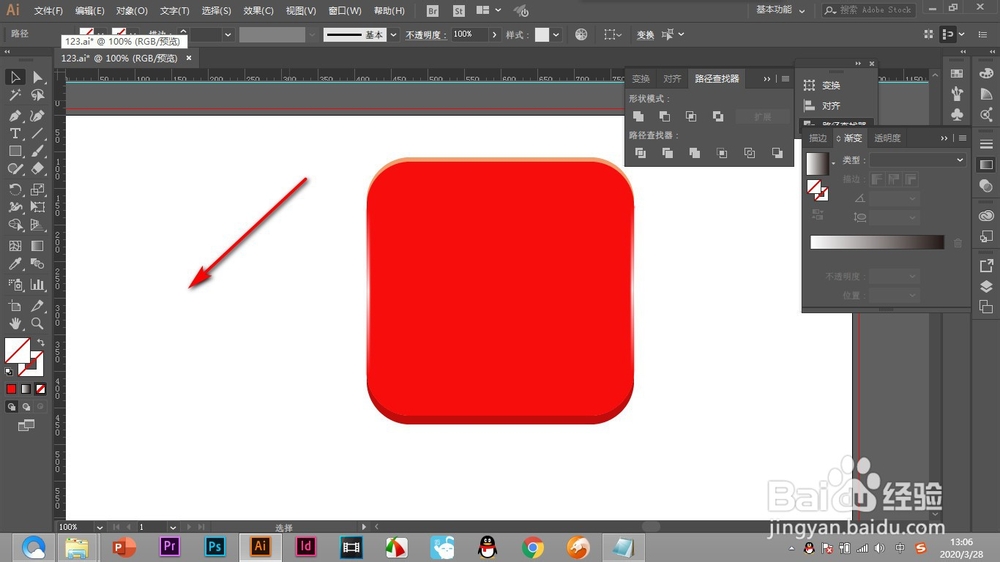The image size is (1000, 562).
Task: Select the Direct Selection tool
Action: click(38, 77)
